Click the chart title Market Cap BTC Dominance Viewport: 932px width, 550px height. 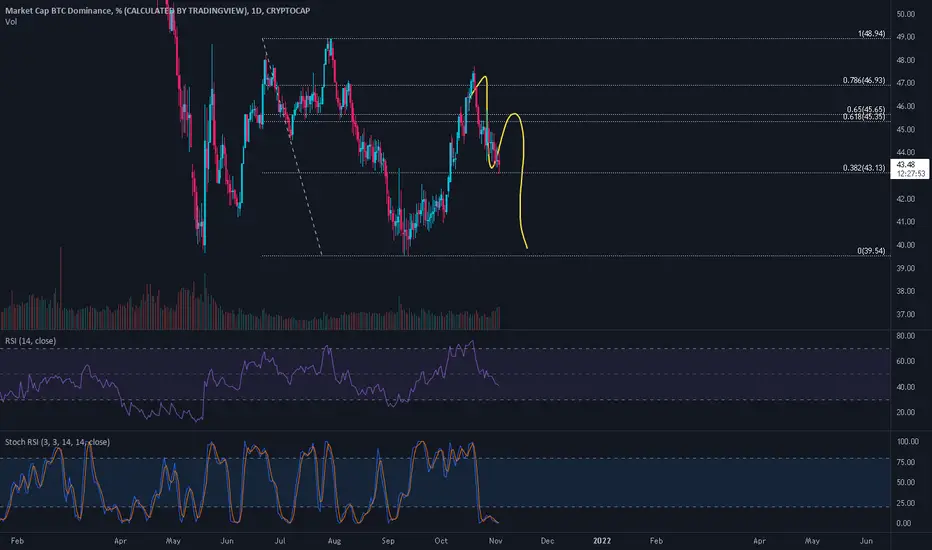click(61, 11)
